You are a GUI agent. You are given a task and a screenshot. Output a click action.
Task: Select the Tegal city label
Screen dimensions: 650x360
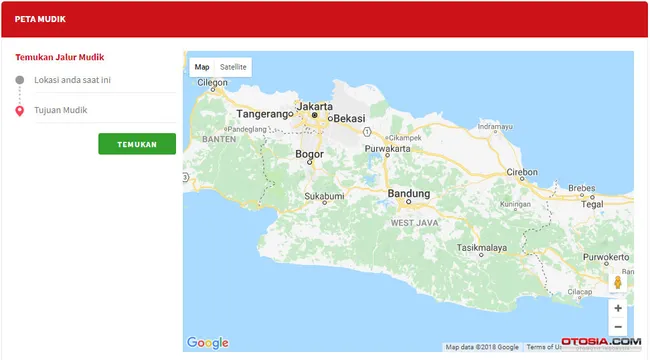pos(592,204)
